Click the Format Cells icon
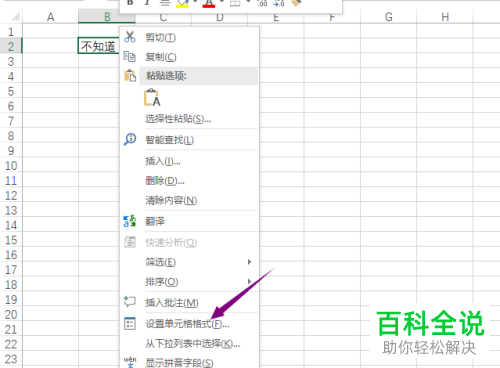 (130, 323)
